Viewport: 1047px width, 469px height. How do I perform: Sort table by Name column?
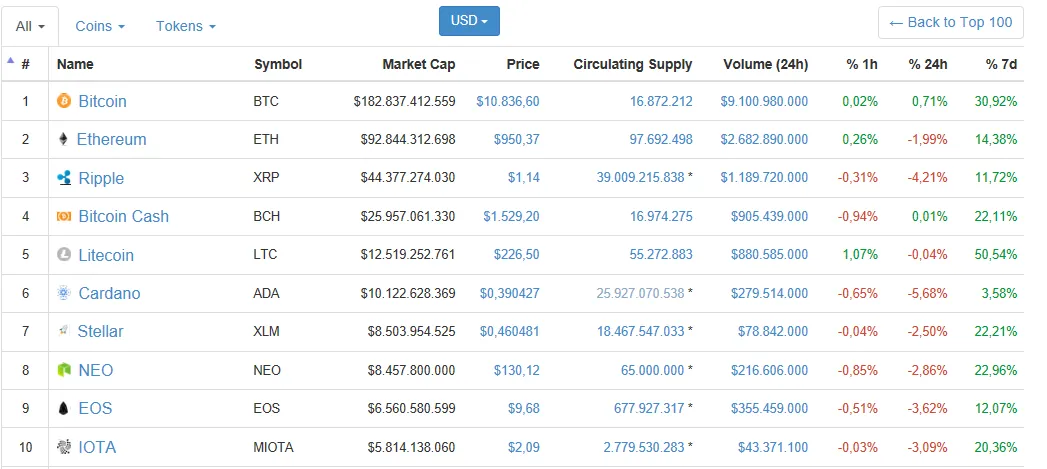pyautogui.click(x=75, y=64)
